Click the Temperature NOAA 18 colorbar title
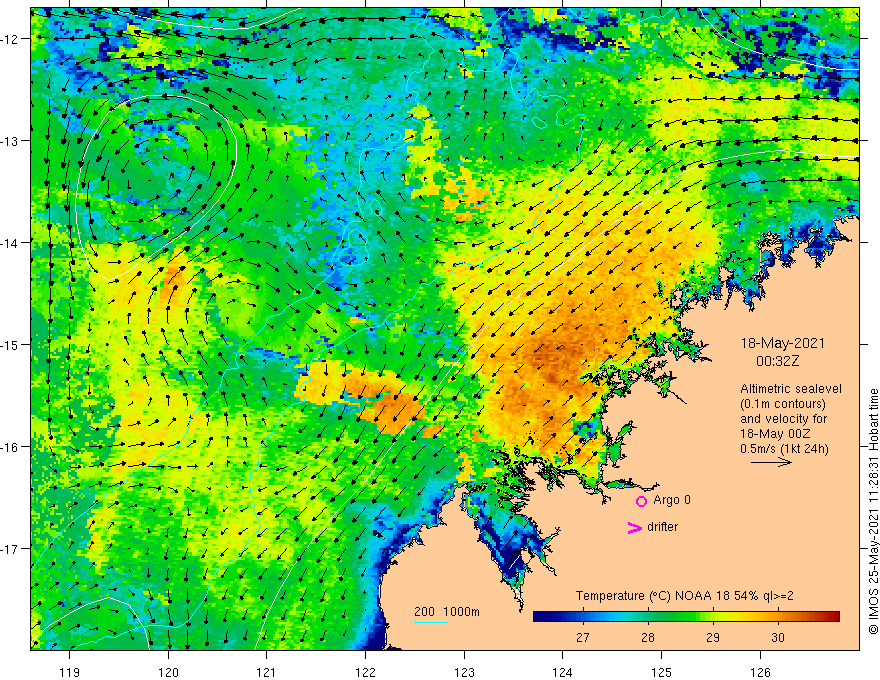 point(684,596)
